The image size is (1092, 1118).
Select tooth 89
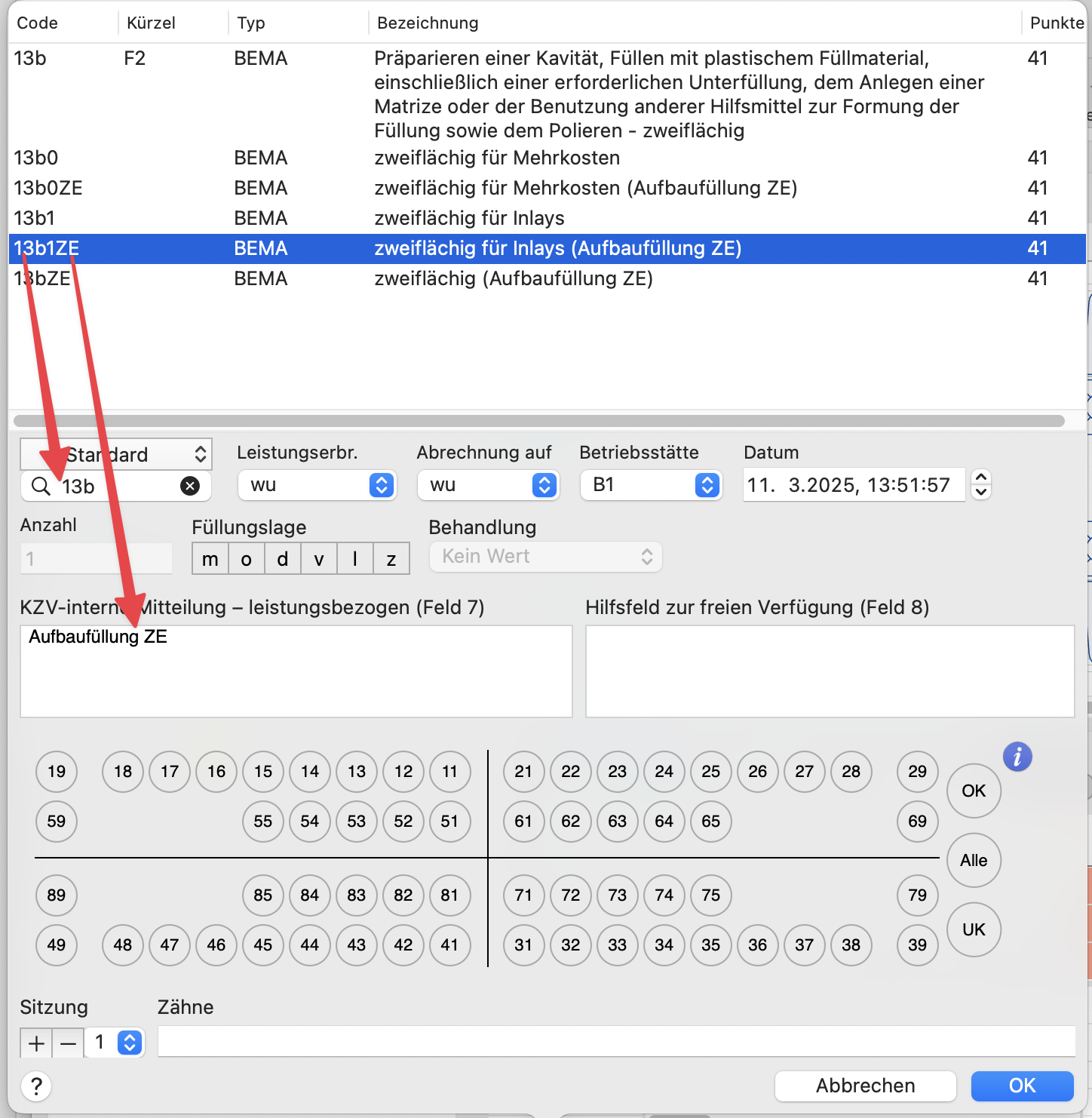(57, 895)
